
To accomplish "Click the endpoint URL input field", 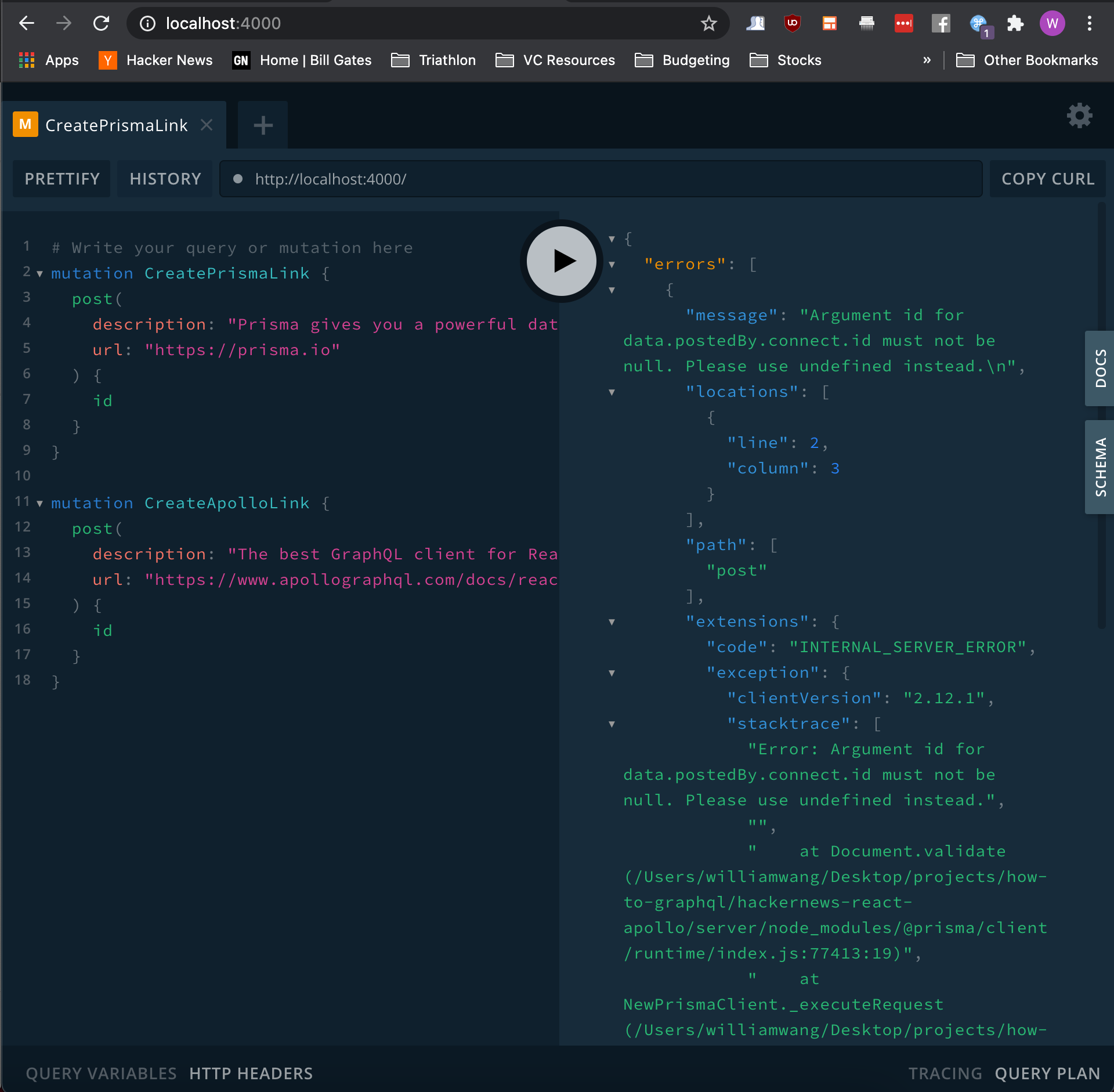I will tap(601, 179).
